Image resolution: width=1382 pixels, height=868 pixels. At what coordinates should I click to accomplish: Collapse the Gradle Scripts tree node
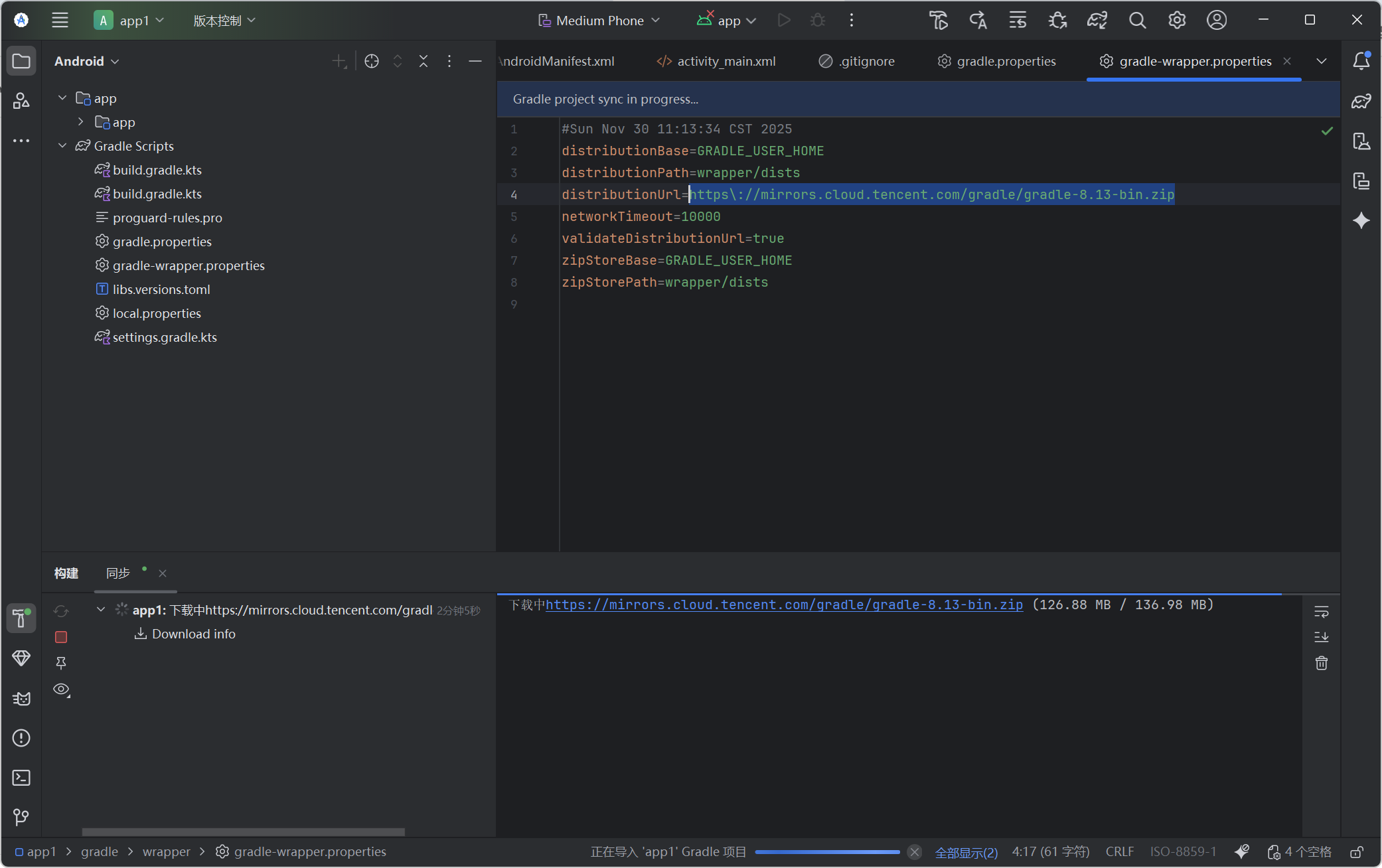[x=62, y=145]
